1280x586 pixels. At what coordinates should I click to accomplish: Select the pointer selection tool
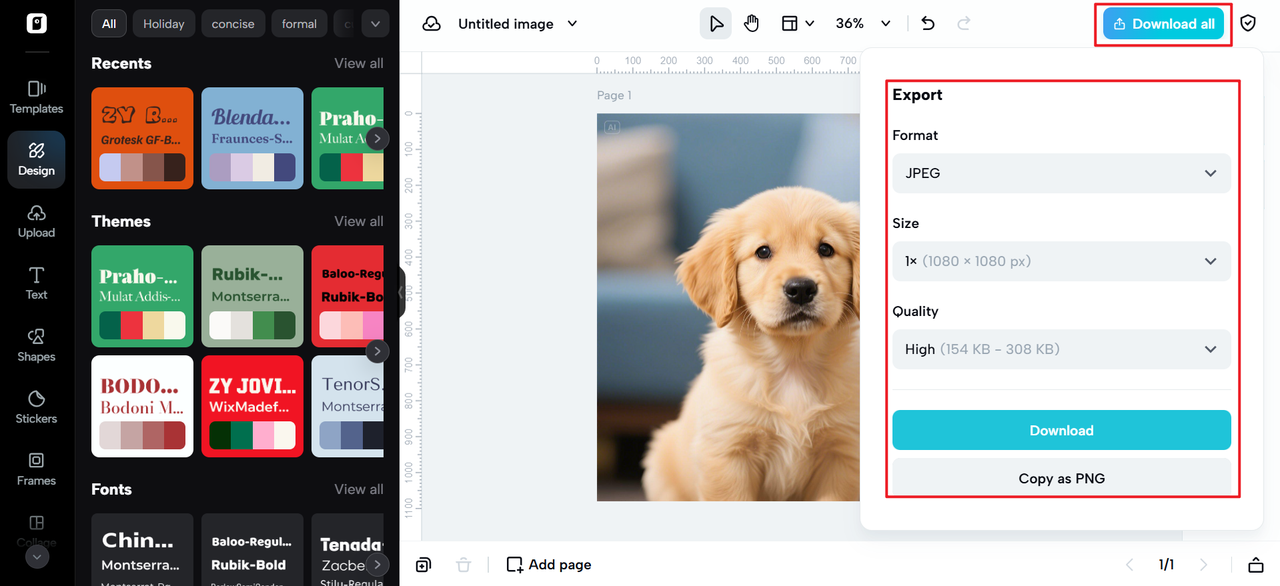pos(716,24)
